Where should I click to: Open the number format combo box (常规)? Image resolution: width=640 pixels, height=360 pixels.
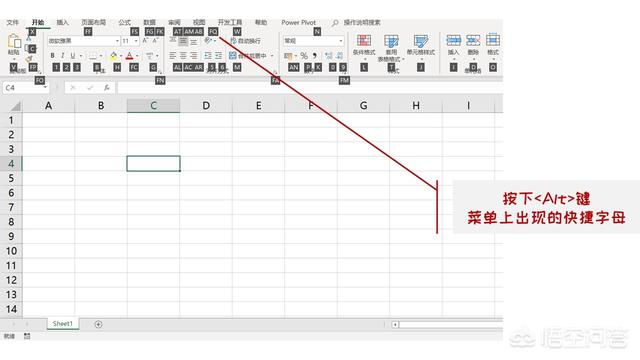tap(313, 41)
